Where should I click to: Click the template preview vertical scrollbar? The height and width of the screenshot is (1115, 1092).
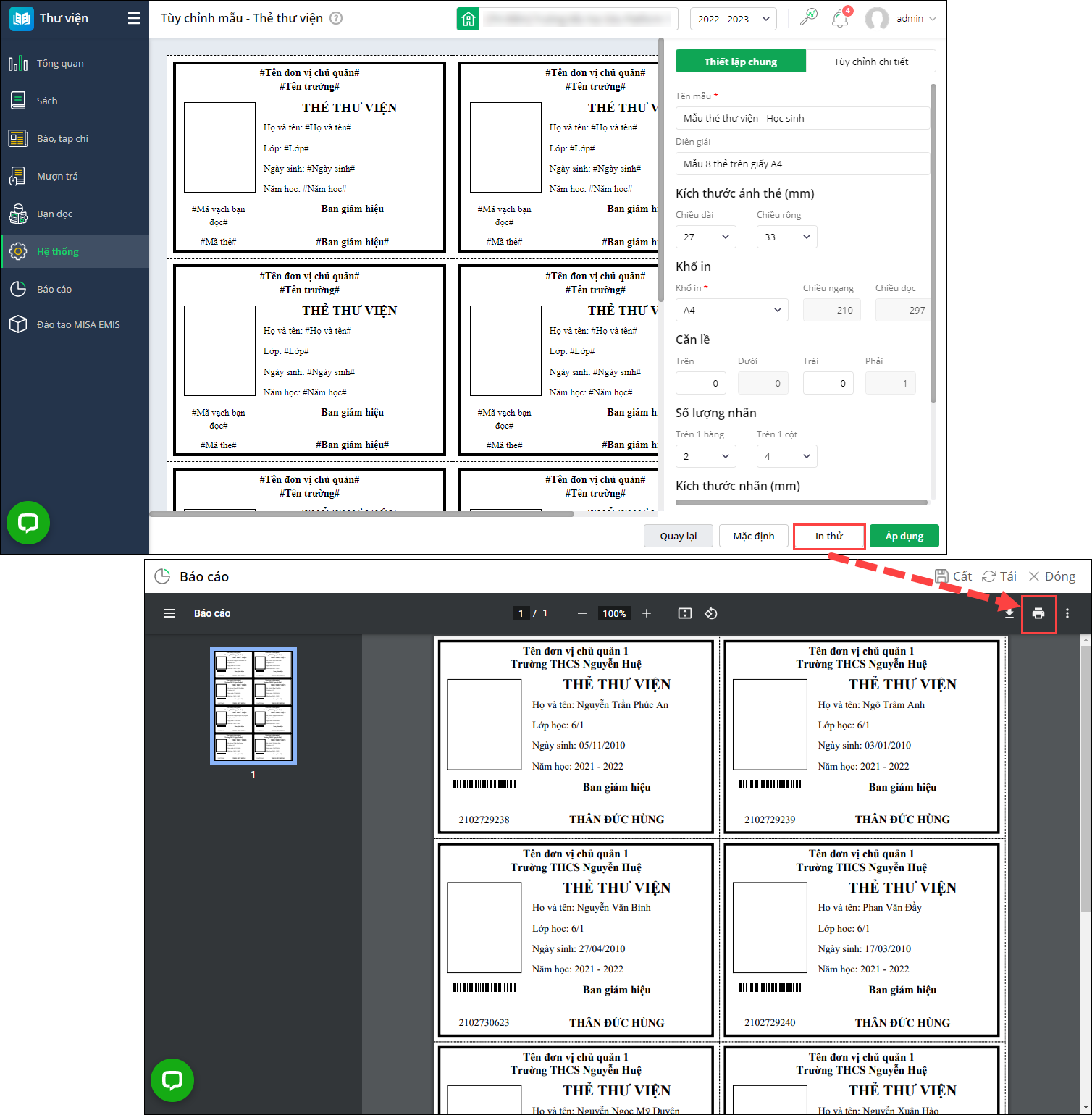(x=661, y=170)
